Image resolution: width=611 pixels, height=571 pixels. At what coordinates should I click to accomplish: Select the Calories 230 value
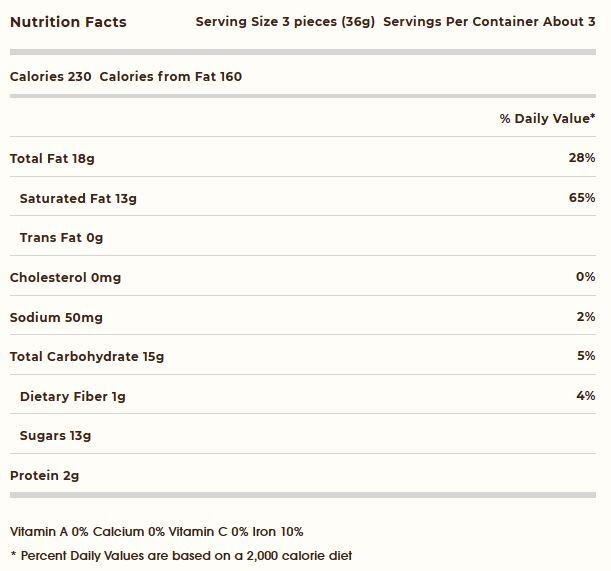pyautogui.click(x=51, y=76)
